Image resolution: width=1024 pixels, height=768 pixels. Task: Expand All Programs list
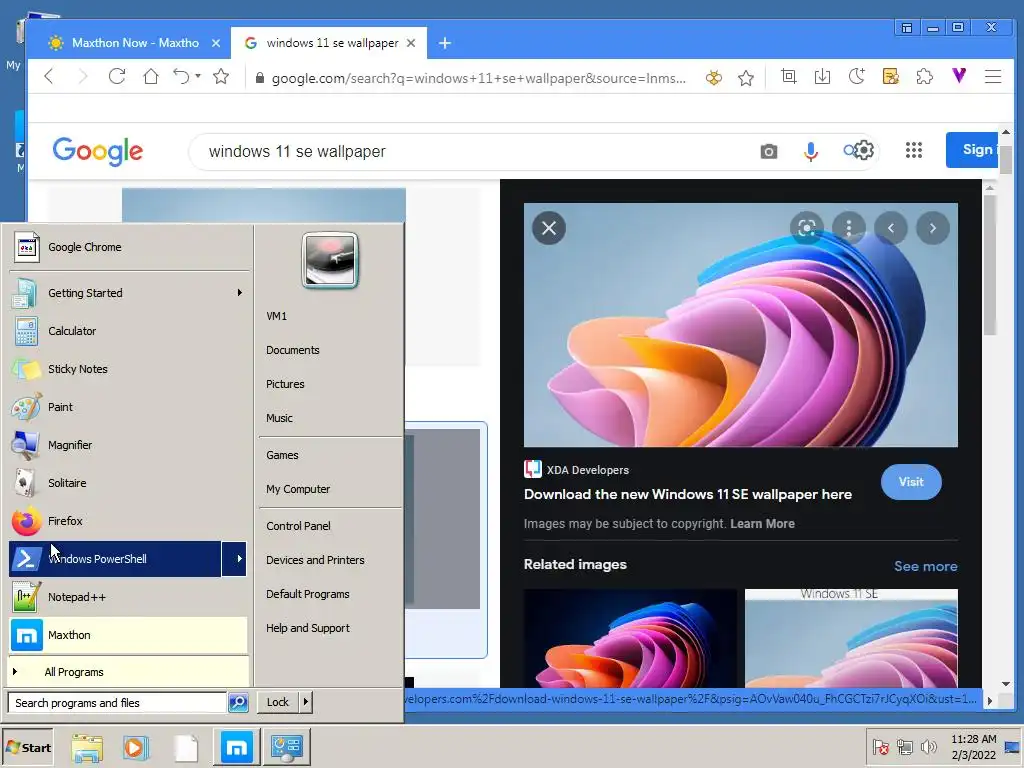click(x=129, y=672)
